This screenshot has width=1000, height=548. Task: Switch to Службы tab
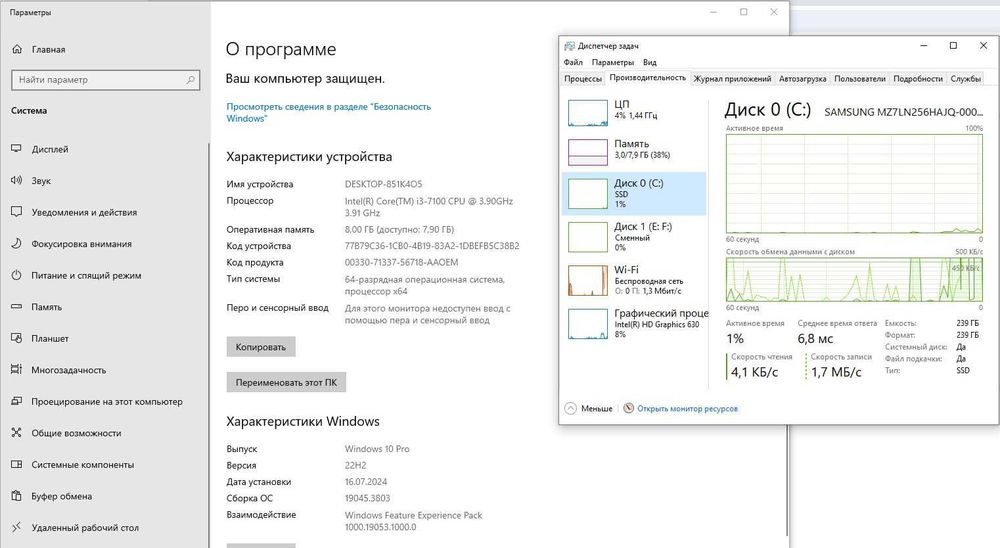pos(966,78)
